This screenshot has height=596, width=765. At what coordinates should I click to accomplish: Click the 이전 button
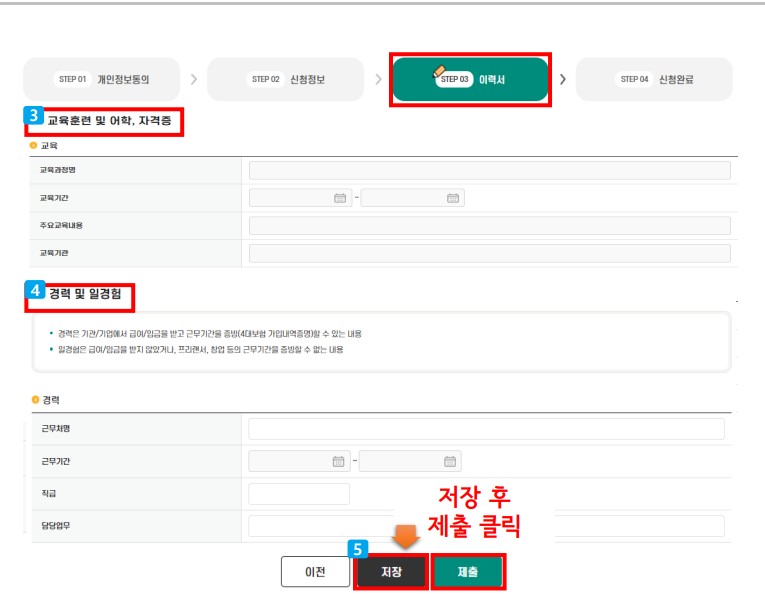tap(315, 572)
